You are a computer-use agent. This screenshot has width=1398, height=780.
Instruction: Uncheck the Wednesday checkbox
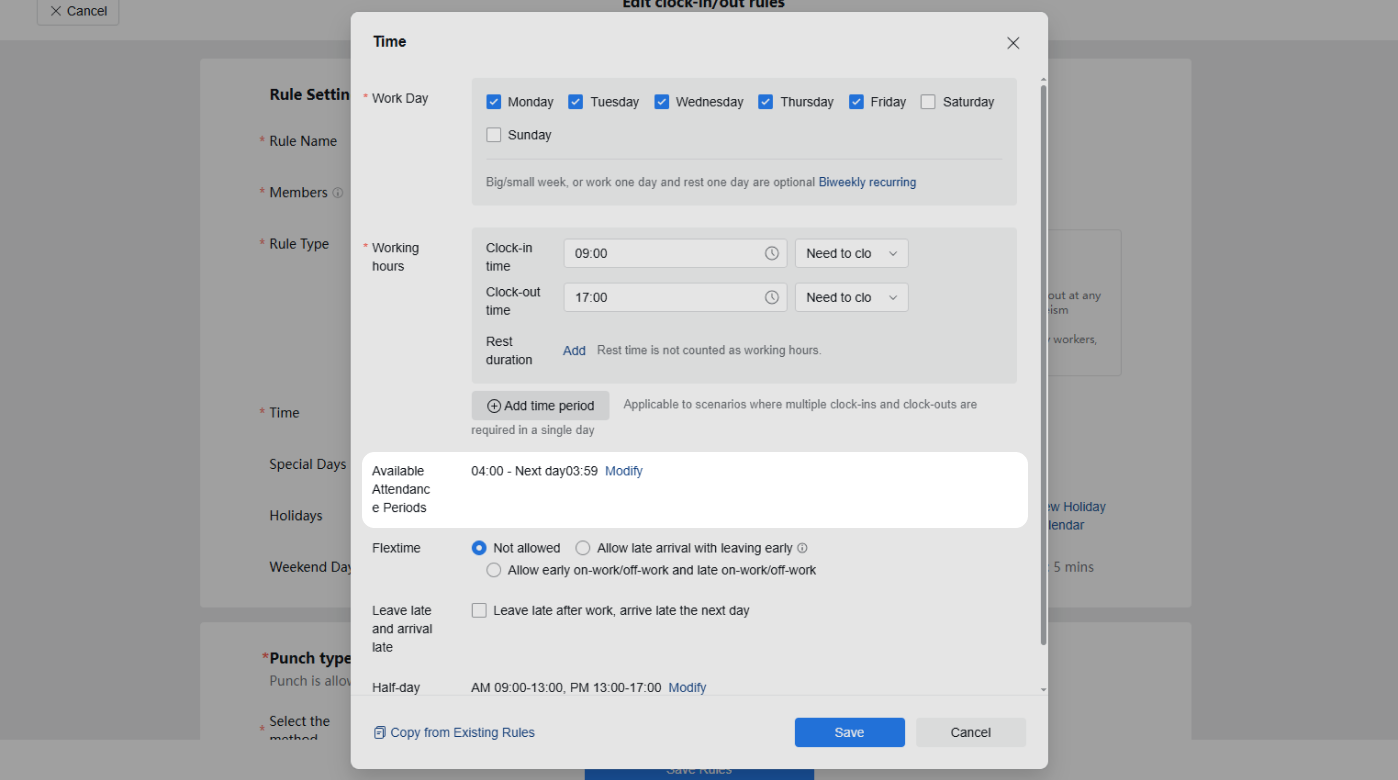(x=661, y=102)
